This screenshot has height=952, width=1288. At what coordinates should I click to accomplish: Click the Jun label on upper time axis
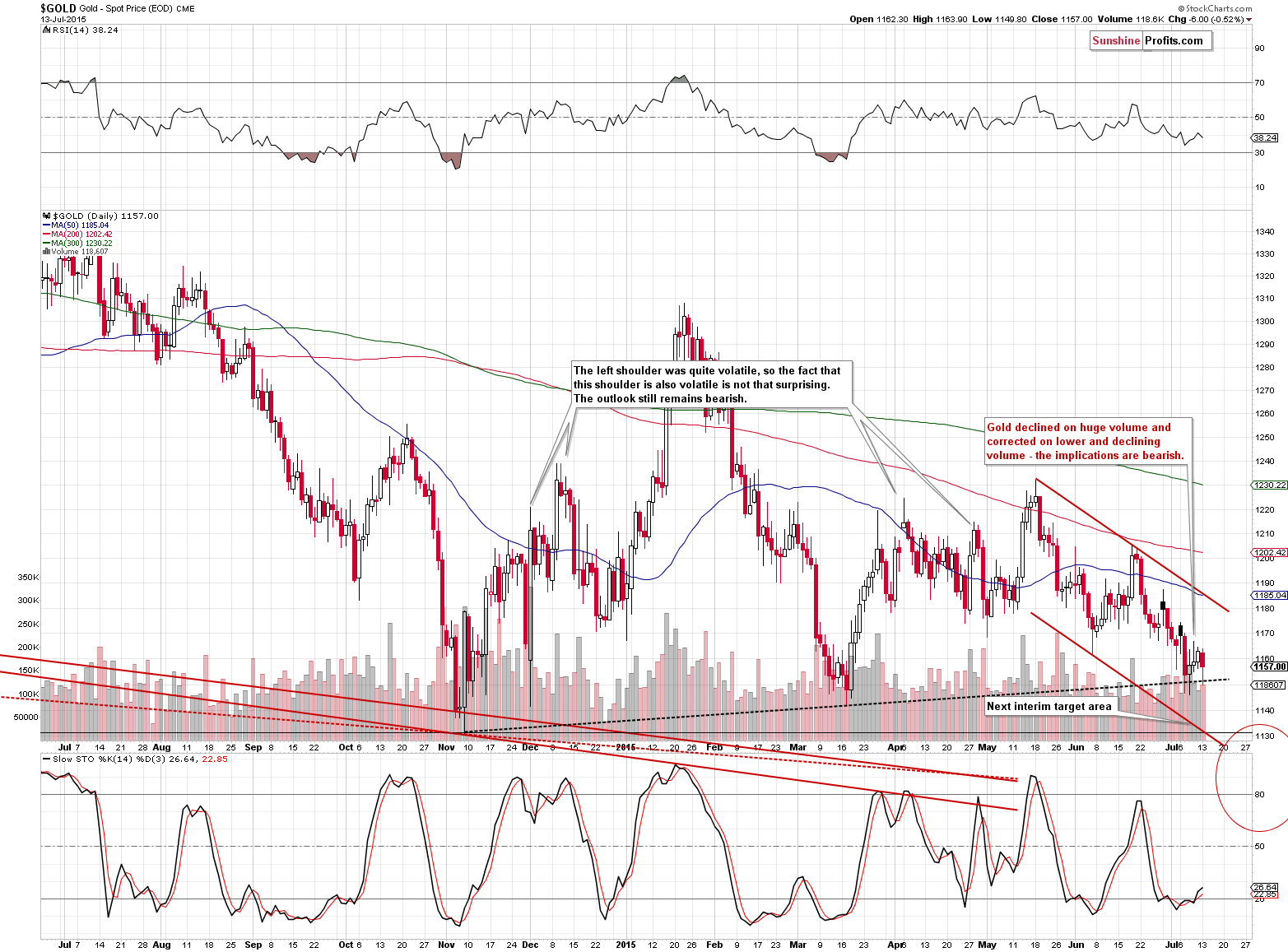[x=1076, y=747]
